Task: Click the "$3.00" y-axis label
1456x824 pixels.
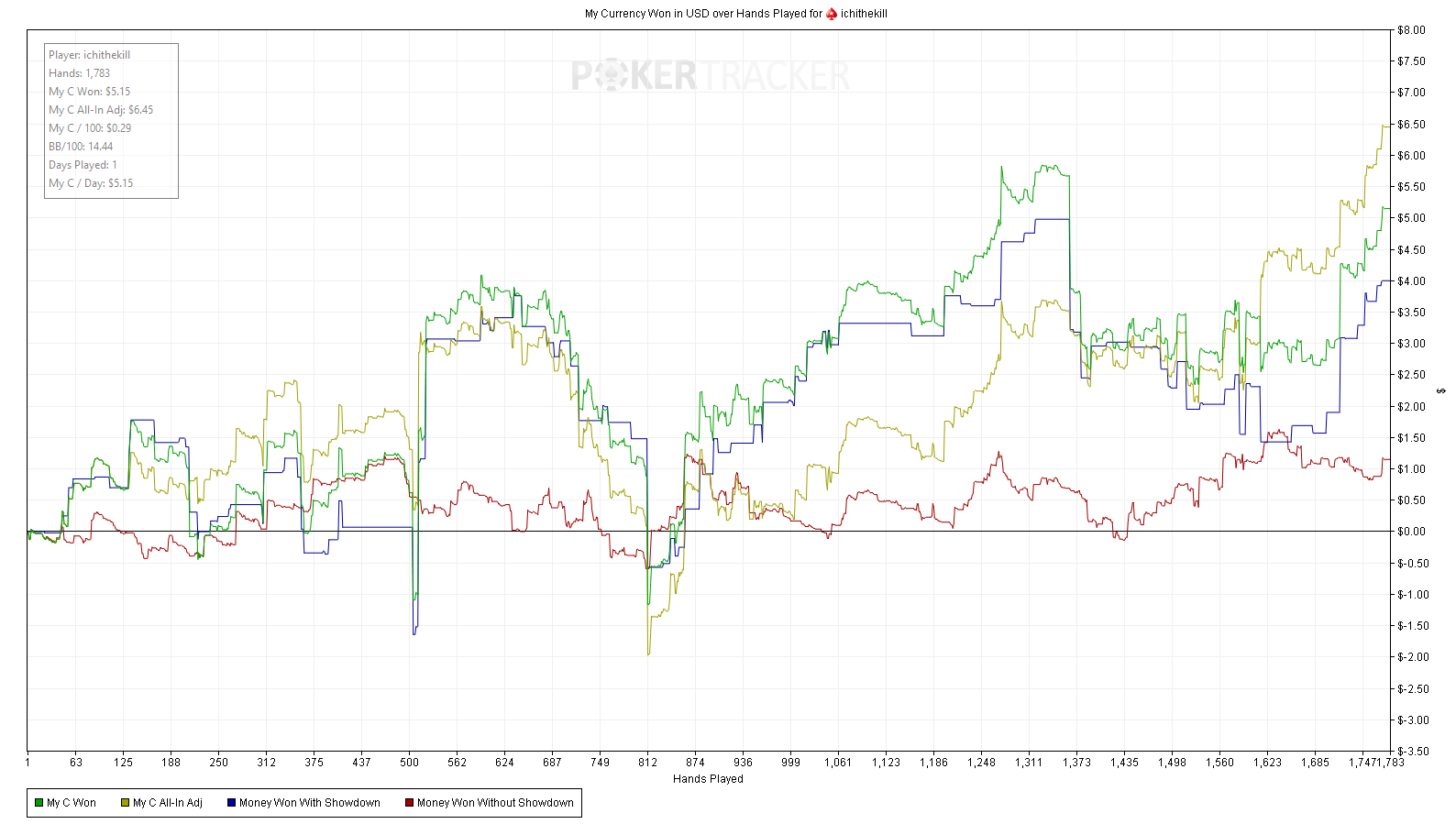Action: pos(1411,344)
